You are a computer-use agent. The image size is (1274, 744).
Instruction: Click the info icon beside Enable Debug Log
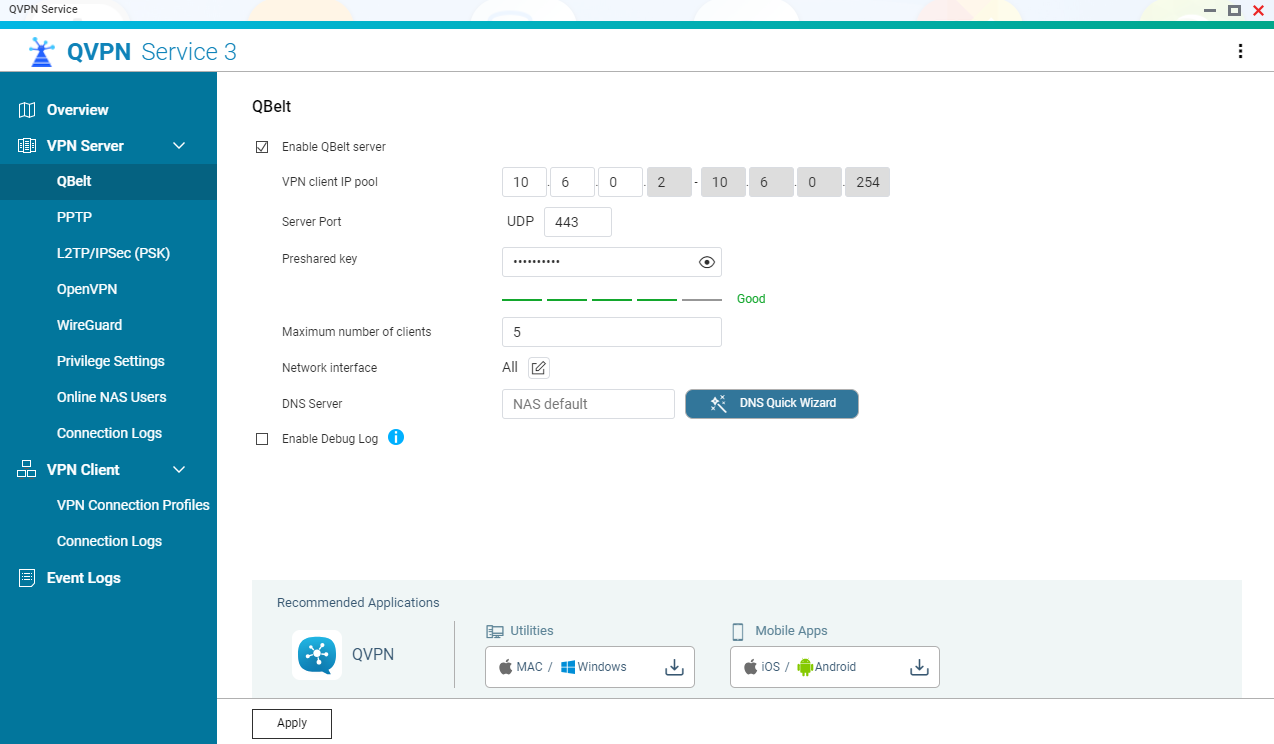pos(396,437)
